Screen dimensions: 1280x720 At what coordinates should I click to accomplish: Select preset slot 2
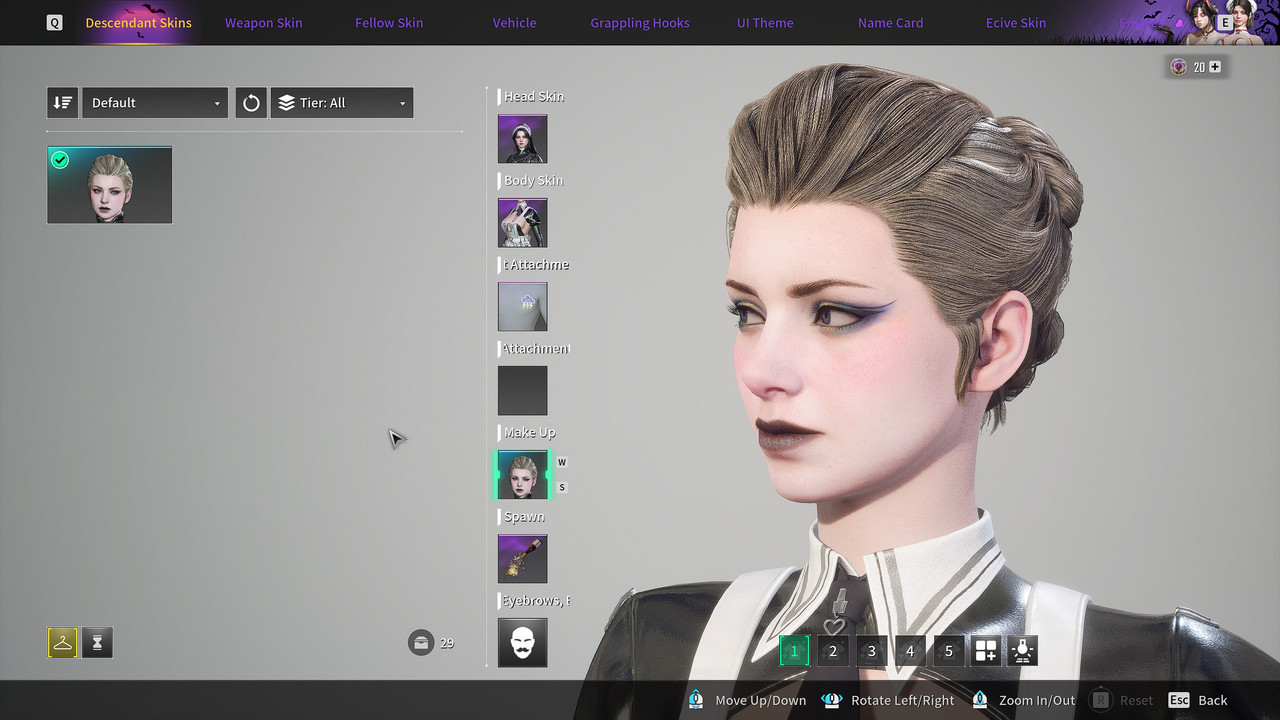[833, 651]
